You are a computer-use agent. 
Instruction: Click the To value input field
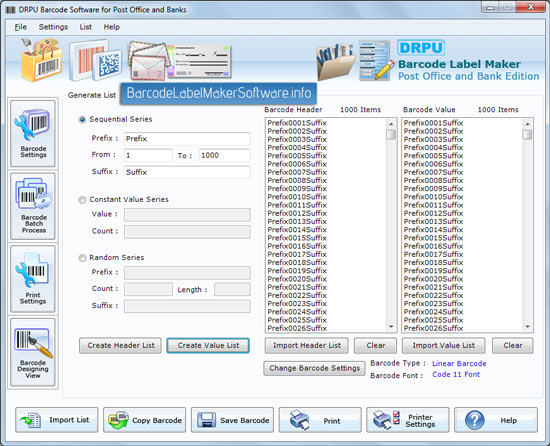click(224, 155)
